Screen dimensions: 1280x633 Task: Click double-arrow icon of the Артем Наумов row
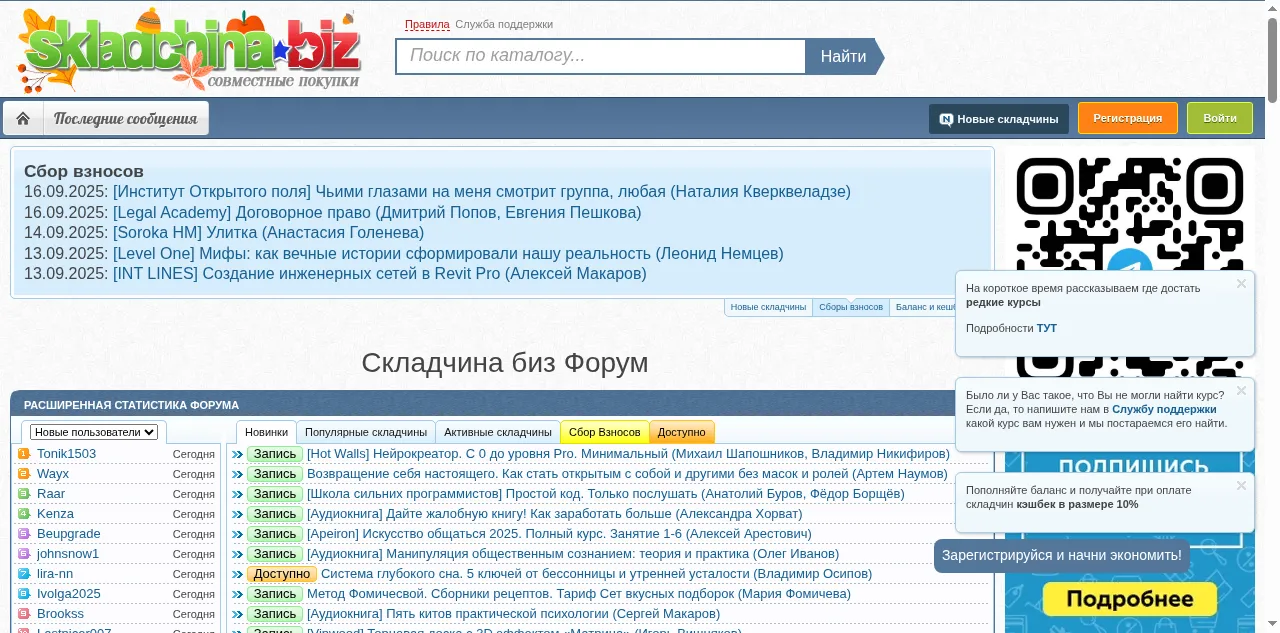(x=238, y=474)
